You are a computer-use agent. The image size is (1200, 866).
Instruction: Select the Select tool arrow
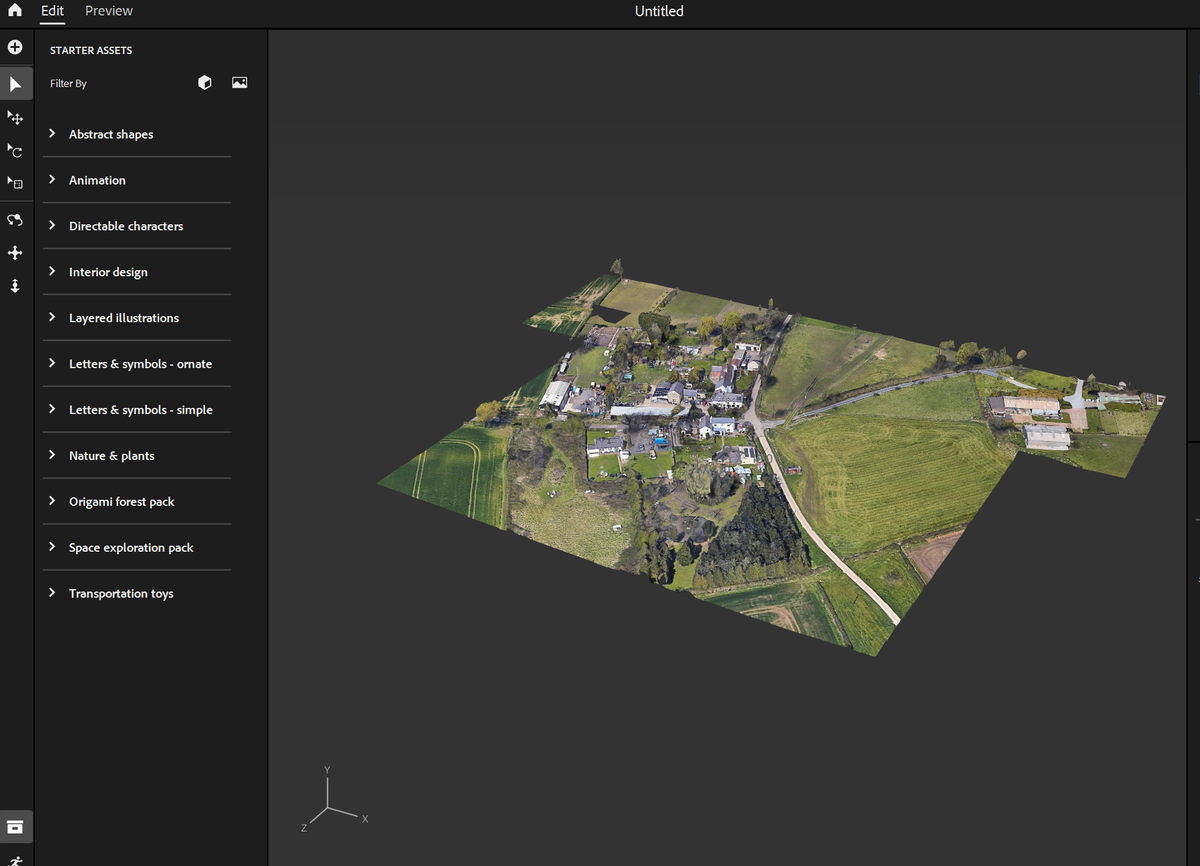click(x=15, y=84)
